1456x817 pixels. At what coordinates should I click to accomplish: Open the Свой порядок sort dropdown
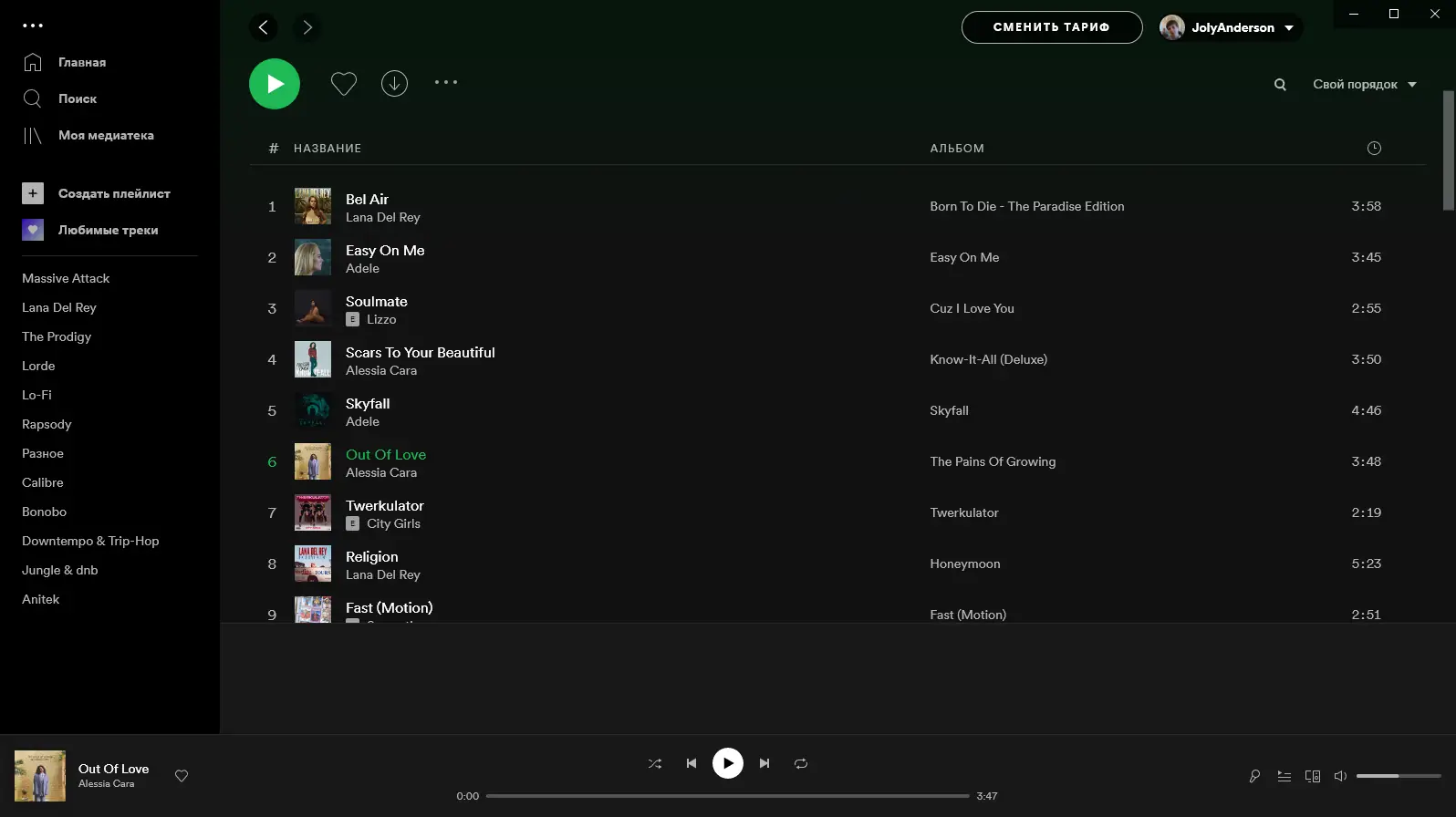point(1365,84)
